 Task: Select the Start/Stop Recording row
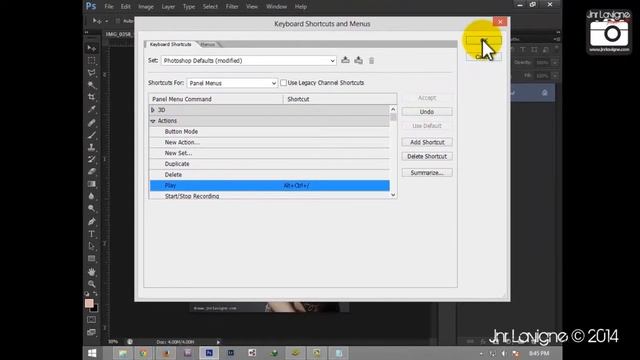pos(269,196)
